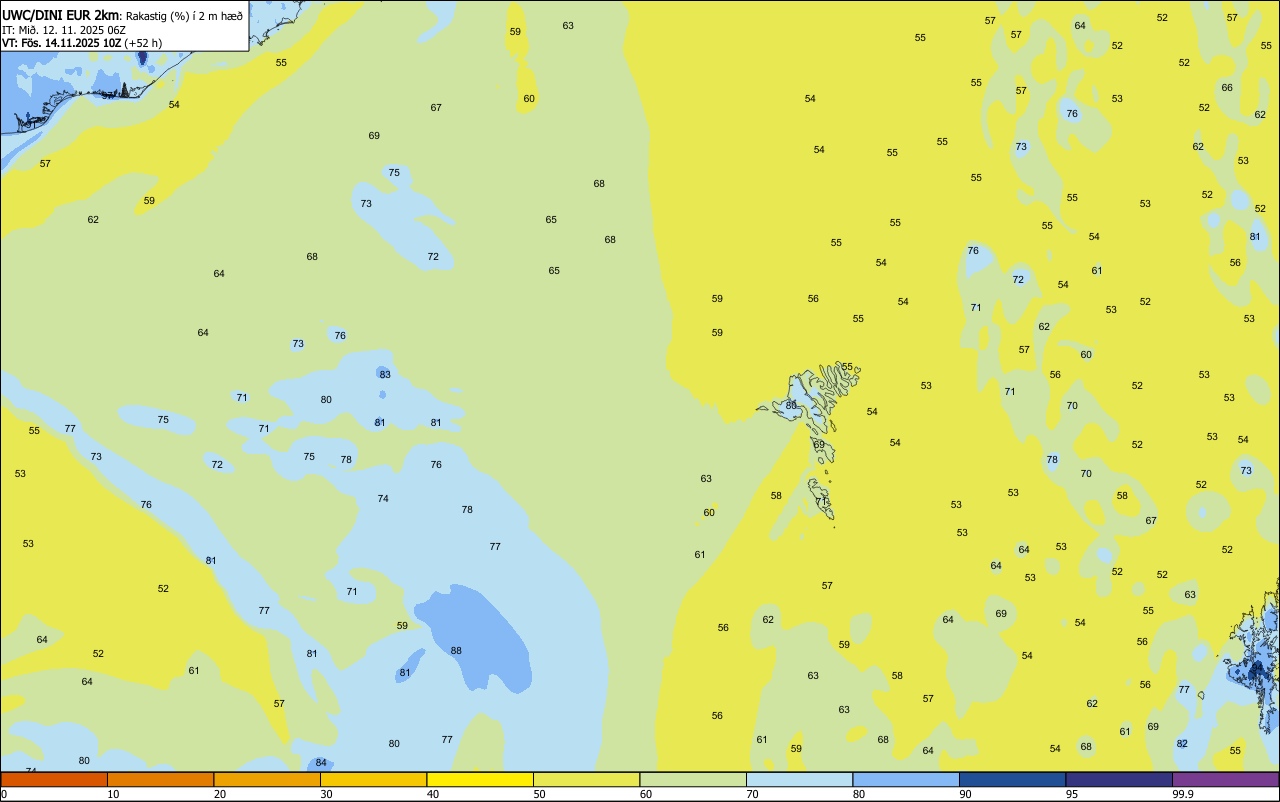Click the title text 'UWC/DINI EUR 2km'

(x=61, y=14)
